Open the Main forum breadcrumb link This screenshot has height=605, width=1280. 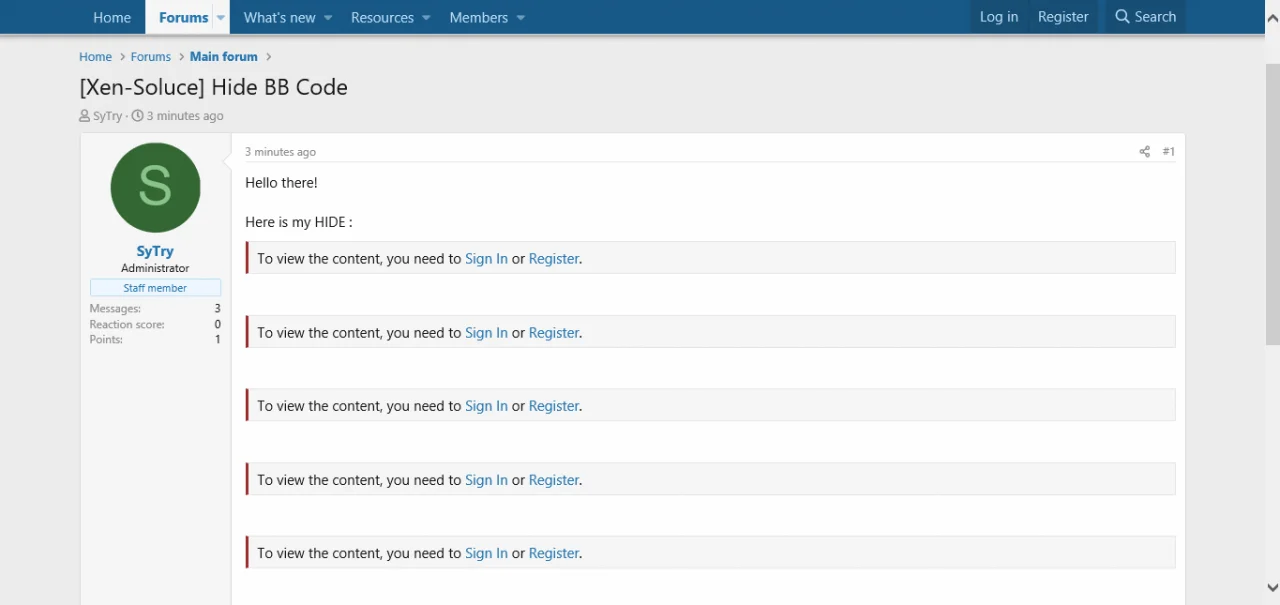click(x=224, y=57)
